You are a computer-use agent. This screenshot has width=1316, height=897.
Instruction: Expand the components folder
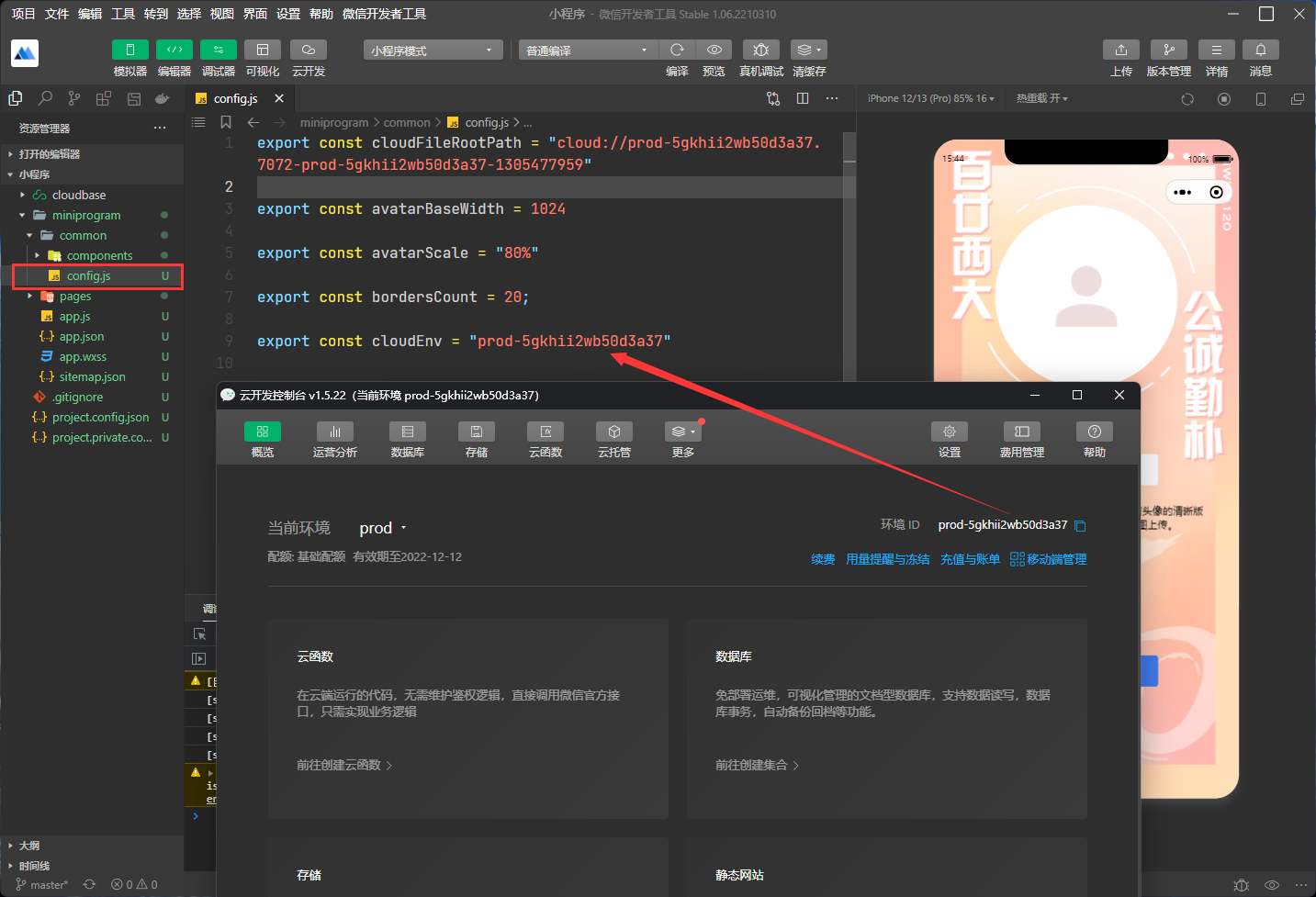coord(92,255)
